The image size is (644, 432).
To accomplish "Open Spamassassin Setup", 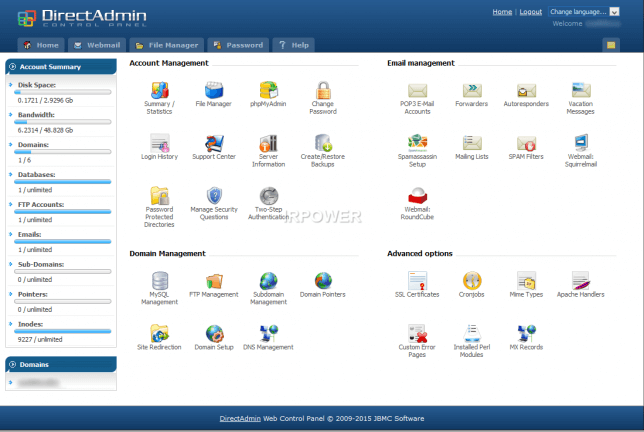I will click(x=417, y=142).
